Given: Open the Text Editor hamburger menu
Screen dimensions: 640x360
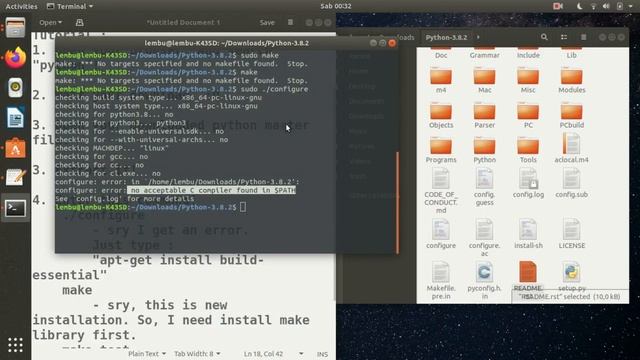Looking at the screenshot, I should 290,22.
